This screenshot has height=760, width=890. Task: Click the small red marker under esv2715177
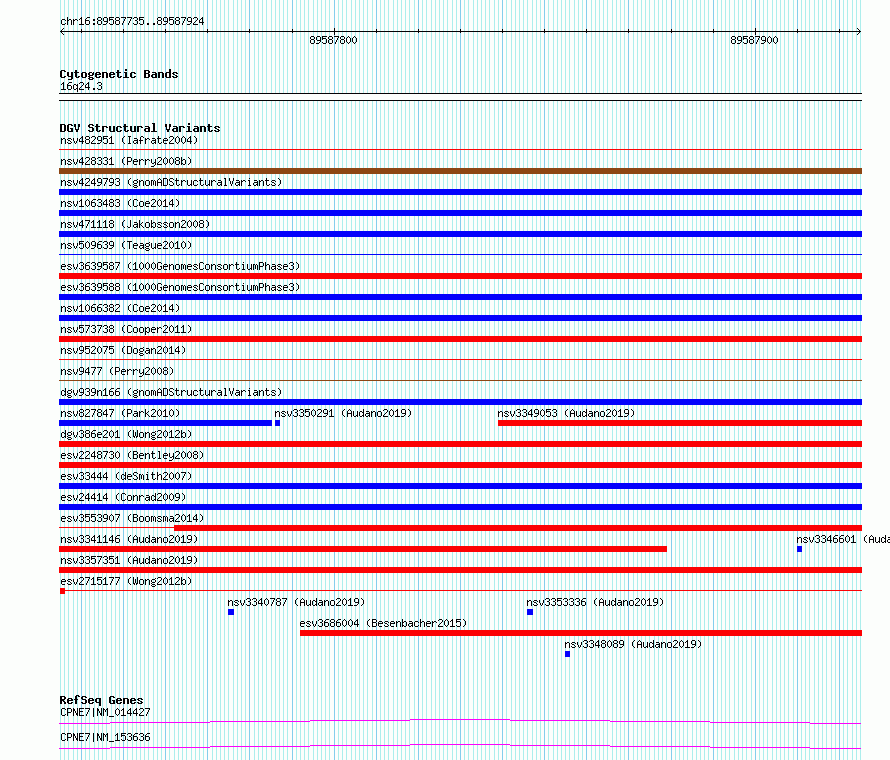tap(62, 591)
